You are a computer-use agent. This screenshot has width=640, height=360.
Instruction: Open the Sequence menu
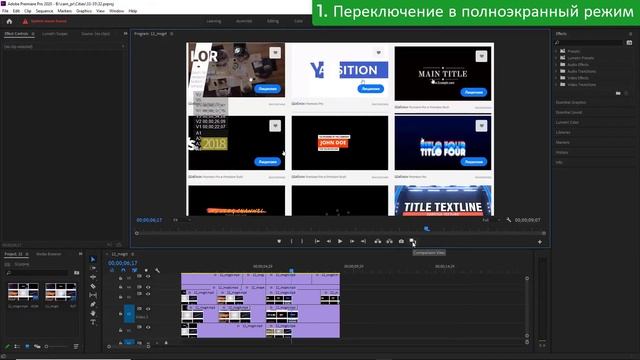(x=44, y=11)
